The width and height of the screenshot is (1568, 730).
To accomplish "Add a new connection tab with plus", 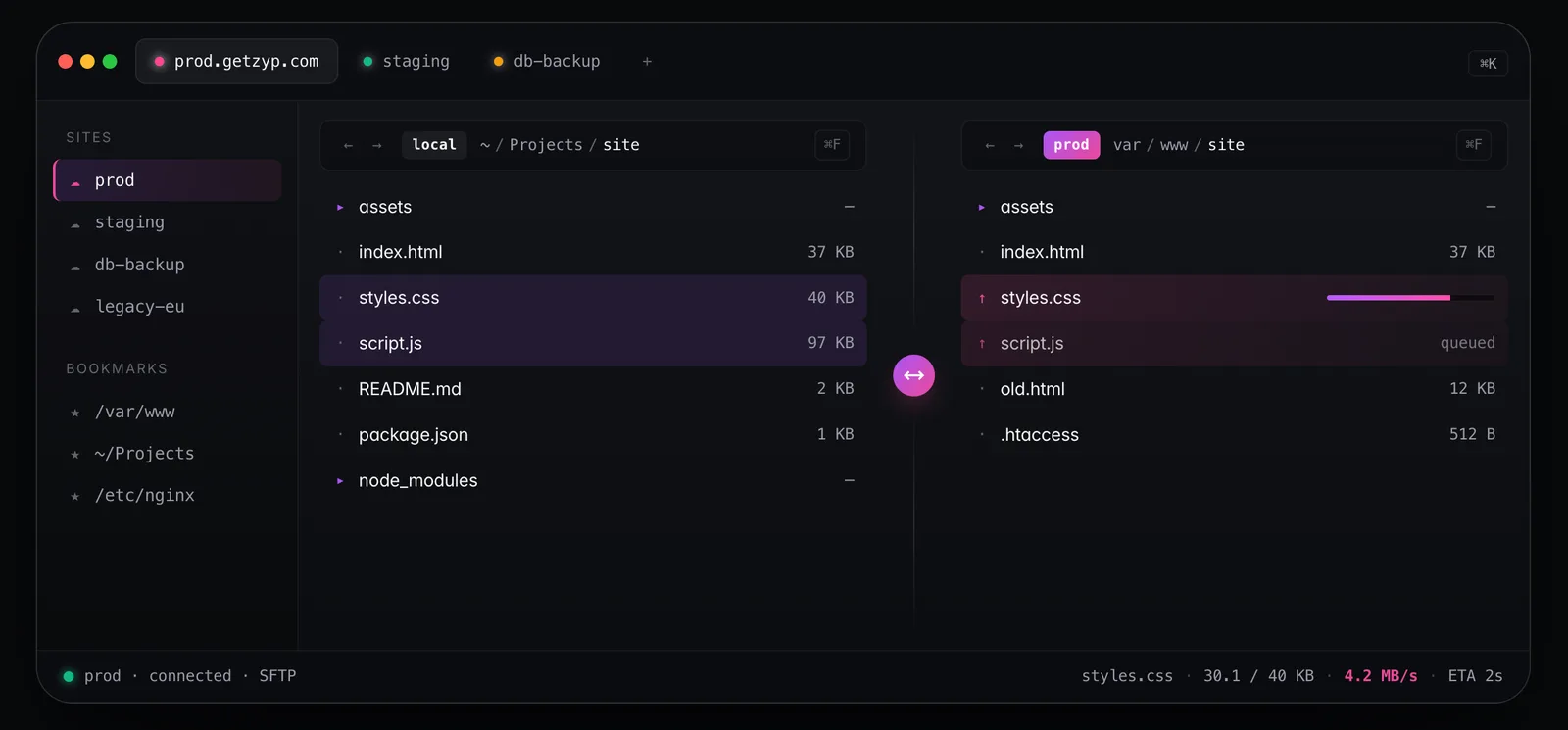I will pos(647,61).
